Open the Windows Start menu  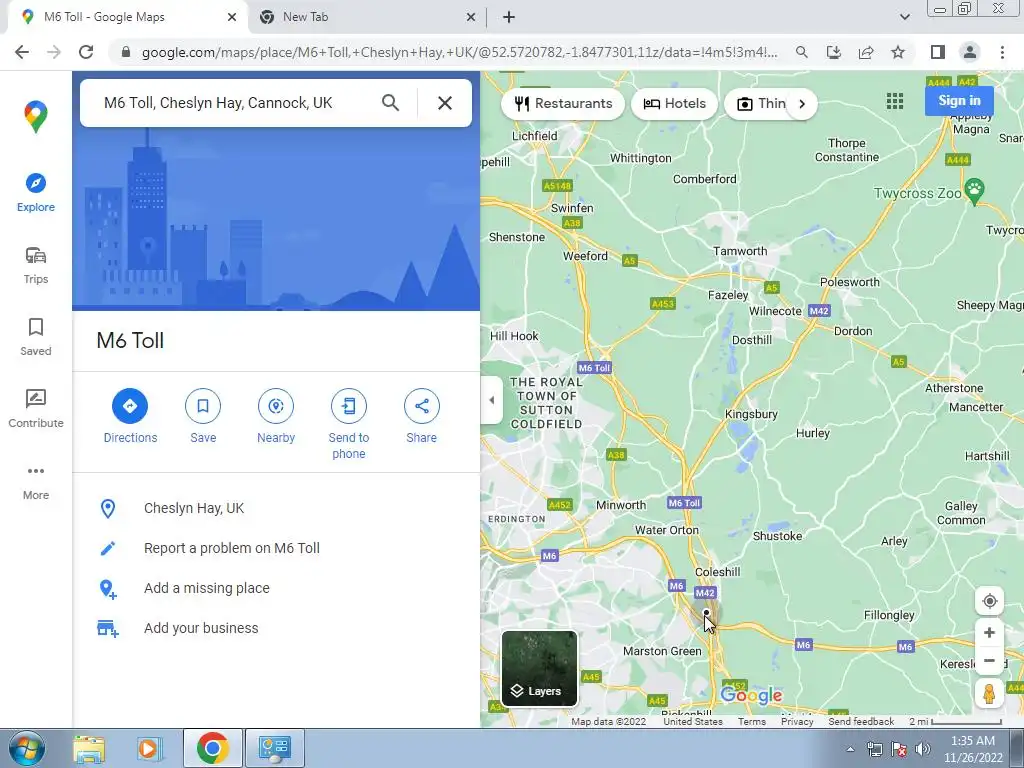click(26, 748)
